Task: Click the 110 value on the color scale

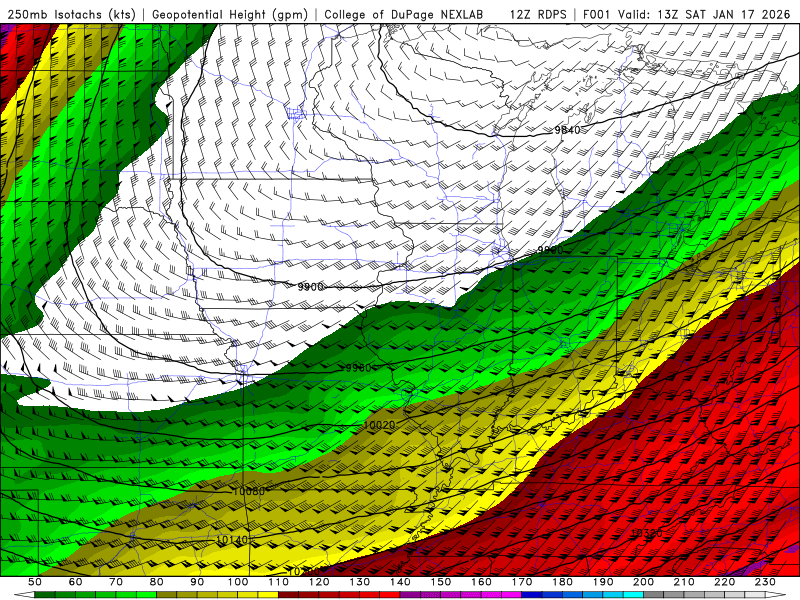Action: click(x=279, y=582)
